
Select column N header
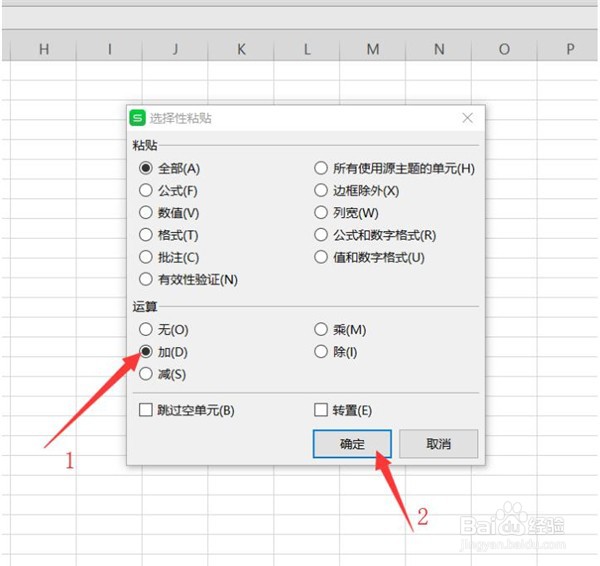439,49
